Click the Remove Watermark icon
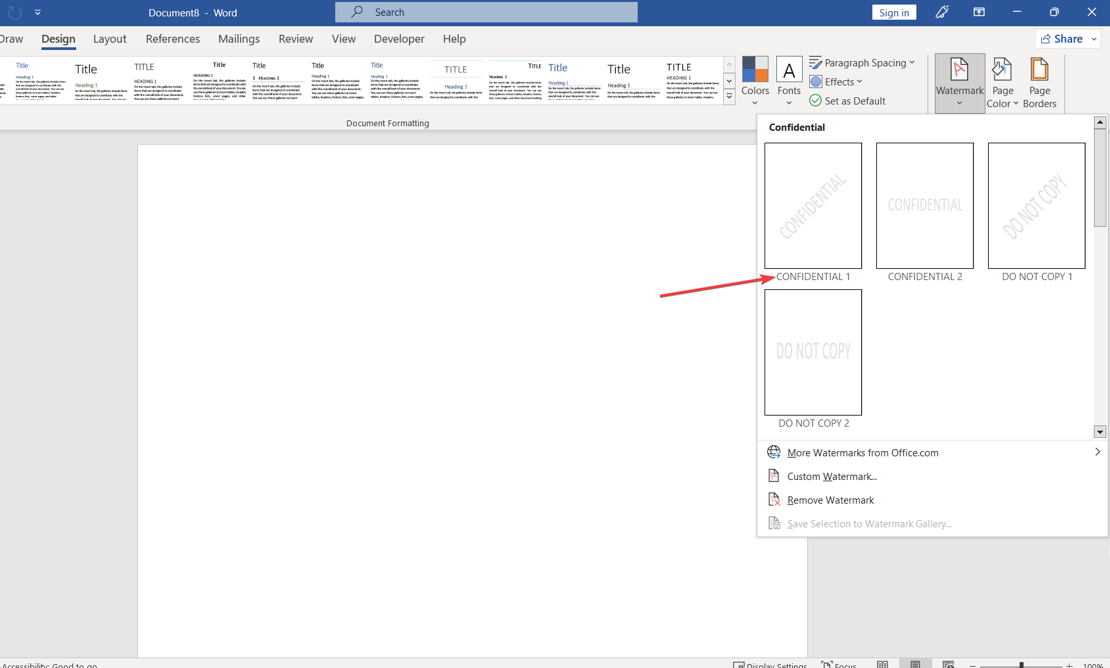This screenshot has width=1110, height=668. (x=774, y=500)
